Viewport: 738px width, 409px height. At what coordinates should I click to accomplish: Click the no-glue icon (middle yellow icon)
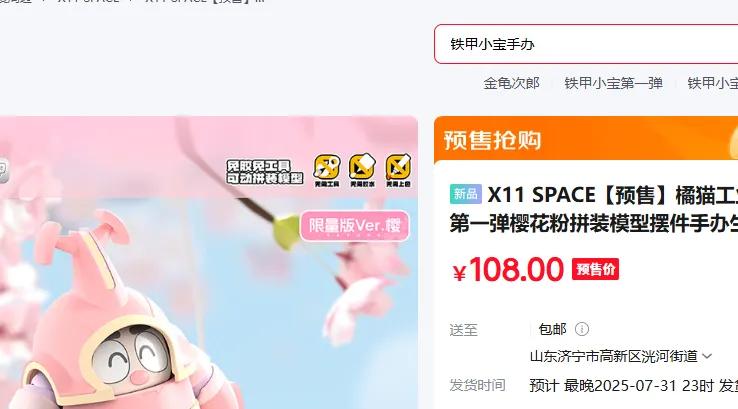[362, 170]
